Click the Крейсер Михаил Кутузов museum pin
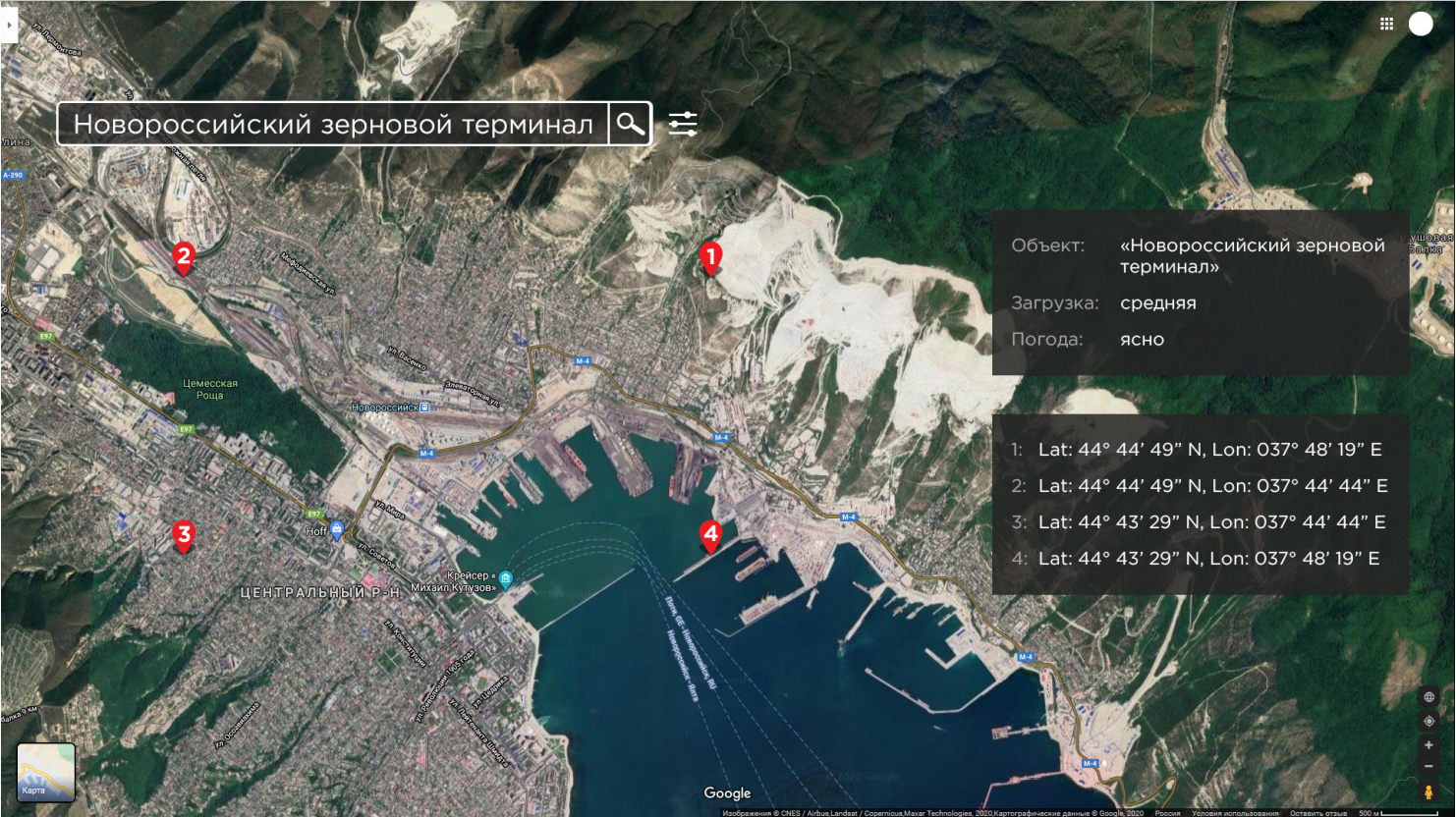 (x=505, y=578)
